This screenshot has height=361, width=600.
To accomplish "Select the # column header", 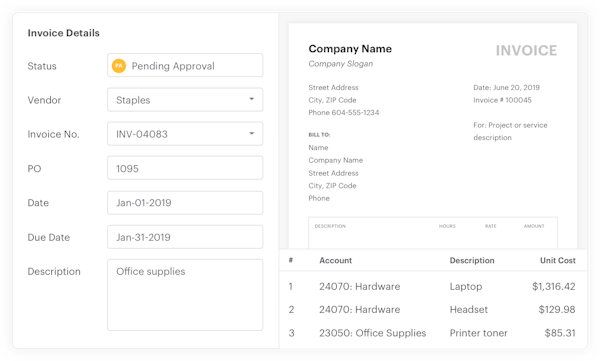I will click(291, 260).
